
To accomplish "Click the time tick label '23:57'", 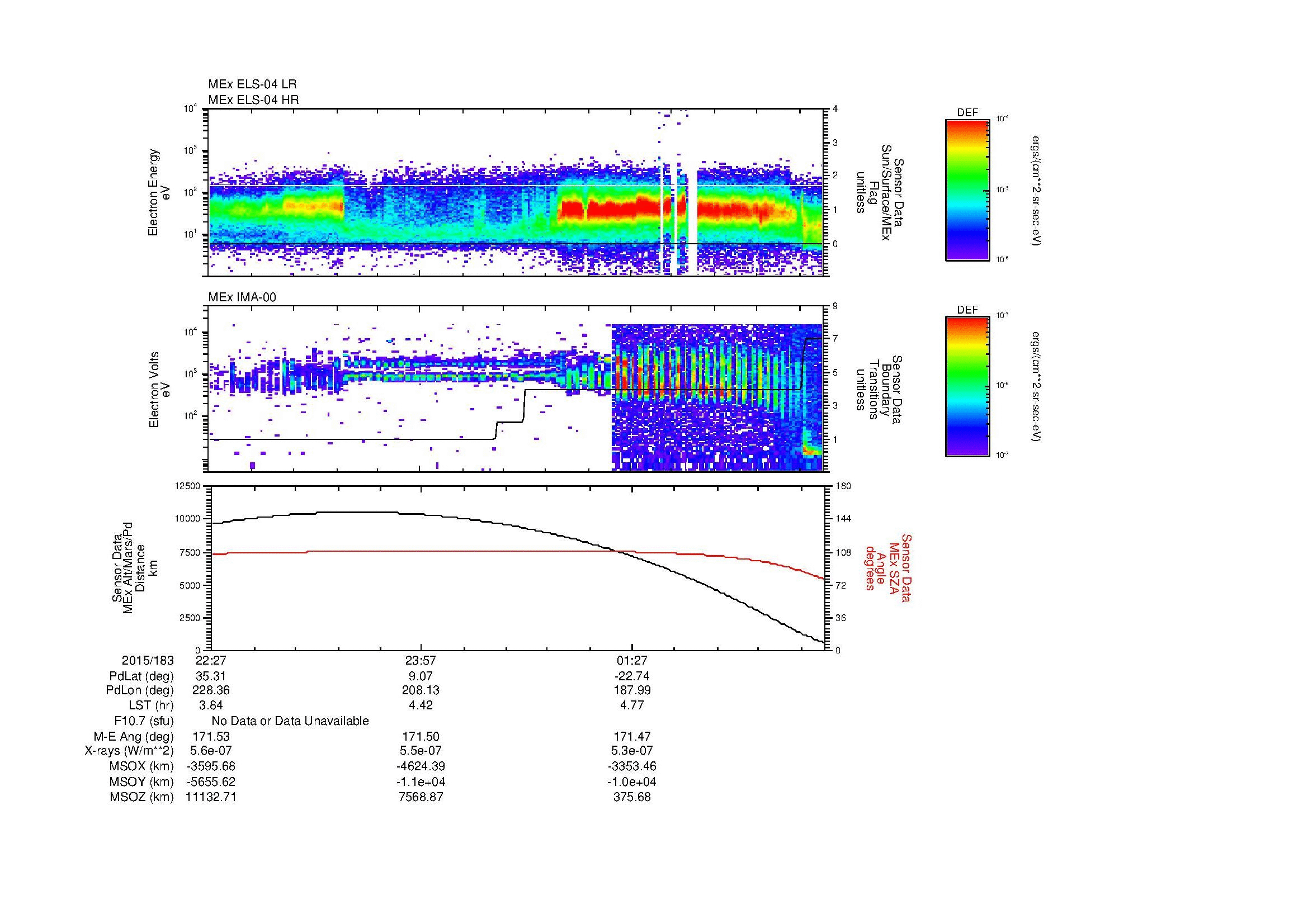I will pos(421,660).
